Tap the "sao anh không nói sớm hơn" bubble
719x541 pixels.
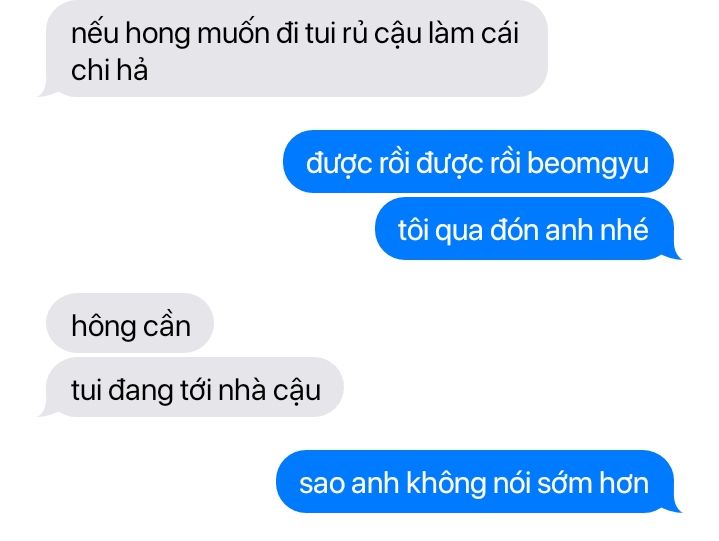coord(477,481)
